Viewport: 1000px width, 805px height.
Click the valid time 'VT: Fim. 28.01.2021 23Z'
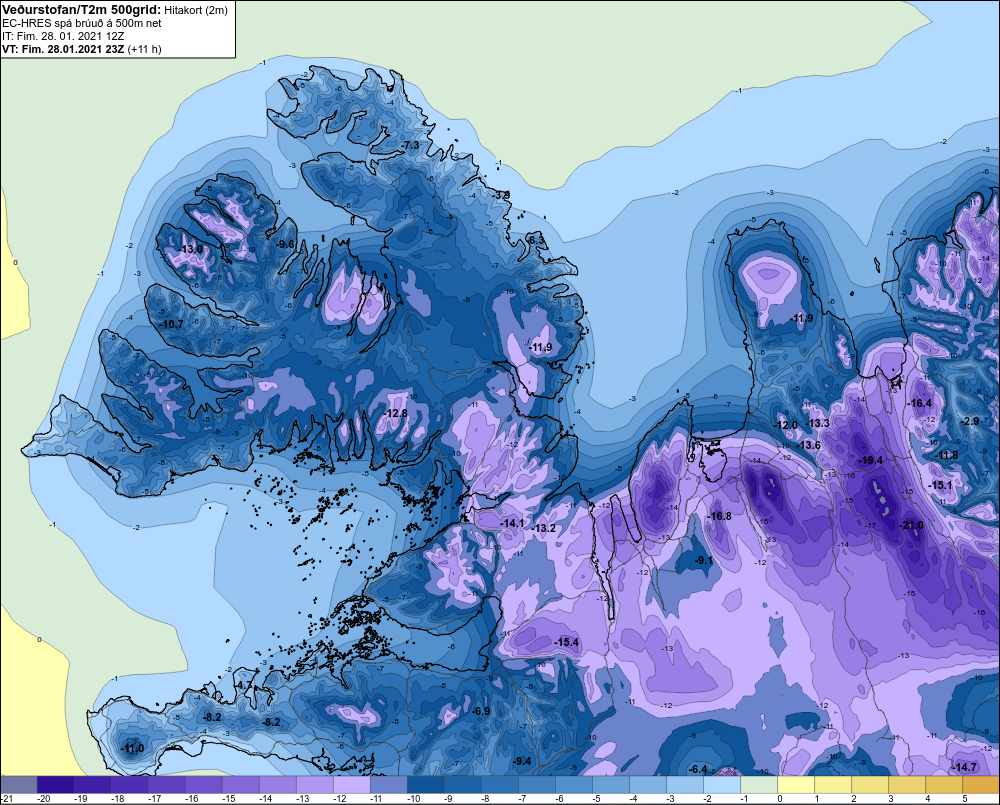coord(63,49)
